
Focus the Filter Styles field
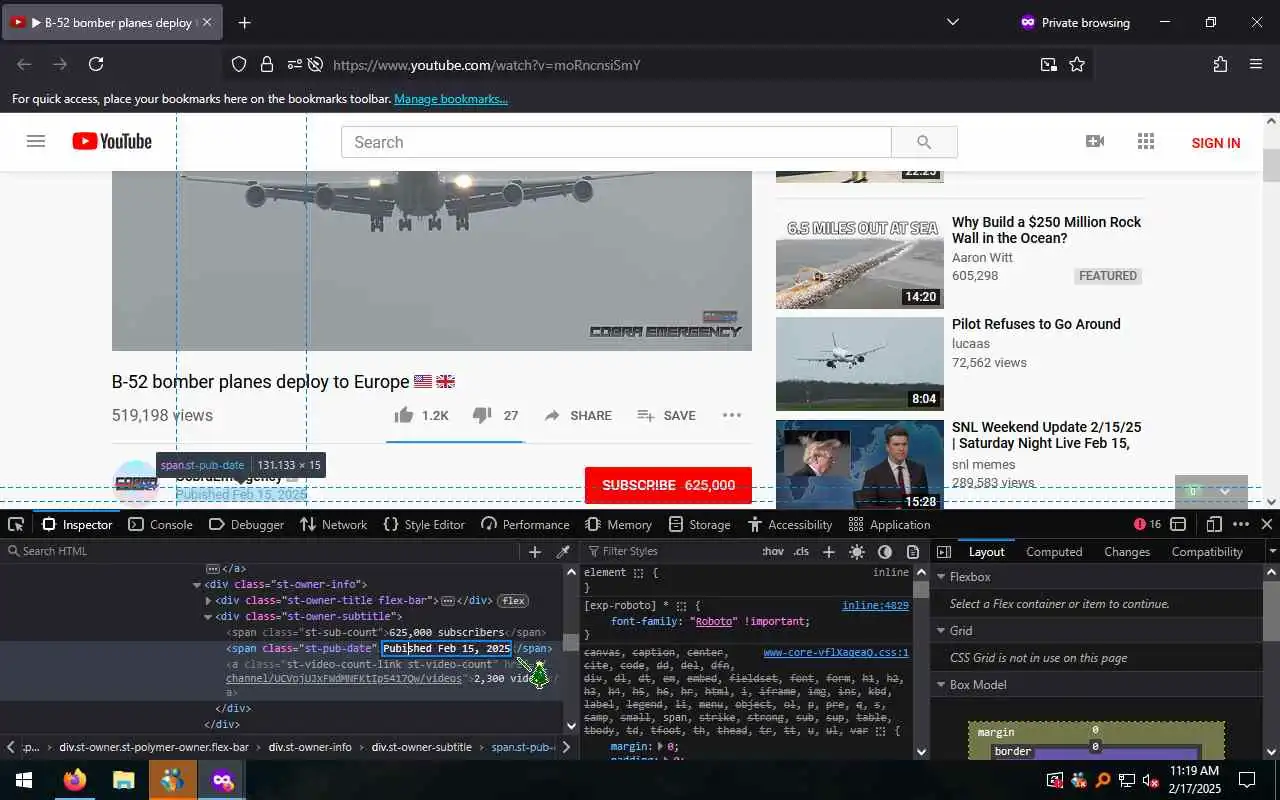pyautogui.click(x=671, y=551)
